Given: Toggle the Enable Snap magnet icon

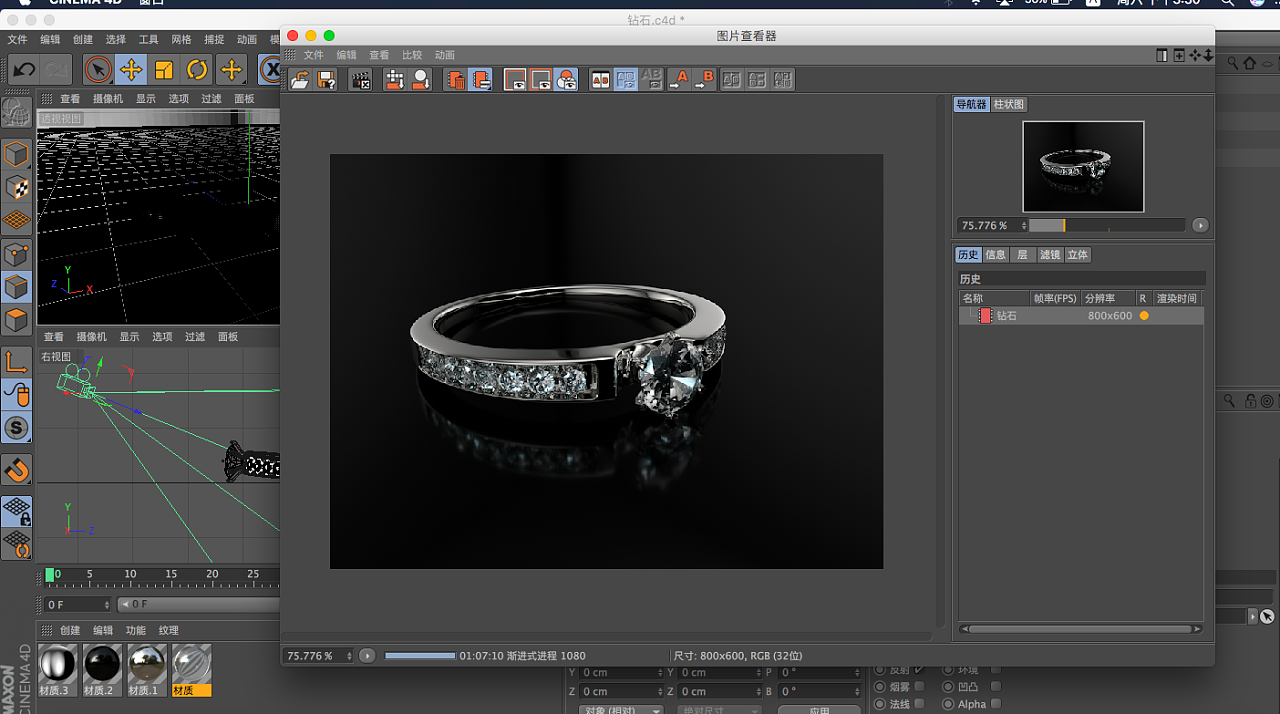Looking at the screenshot, I should tap(16, 470).
